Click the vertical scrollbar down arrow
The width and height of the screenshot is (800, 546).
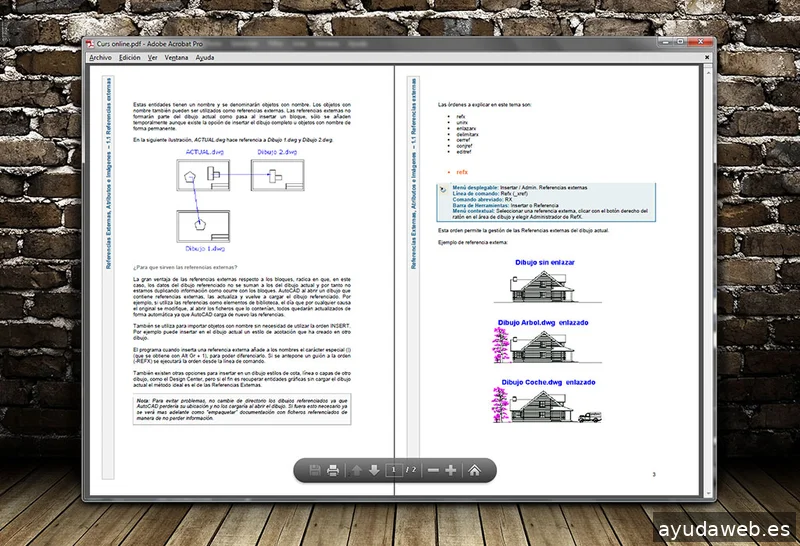pyautogui.click(x=708, y=493)
